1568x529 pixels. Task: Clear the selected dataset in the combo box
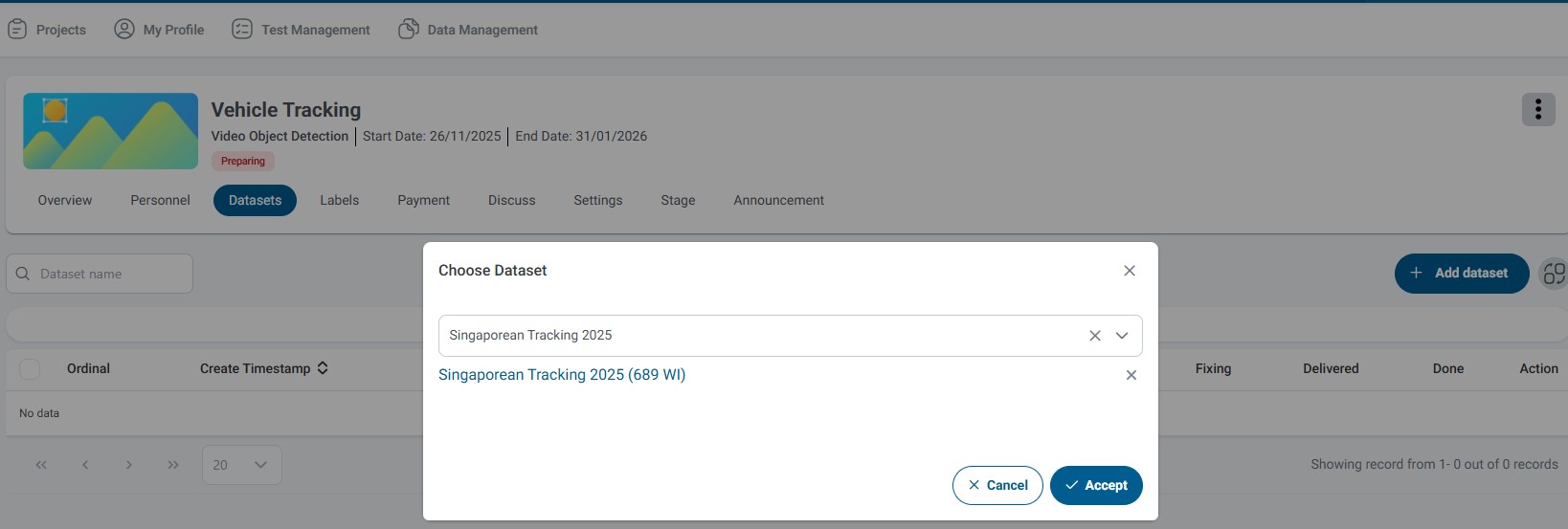coord(1094,336)
